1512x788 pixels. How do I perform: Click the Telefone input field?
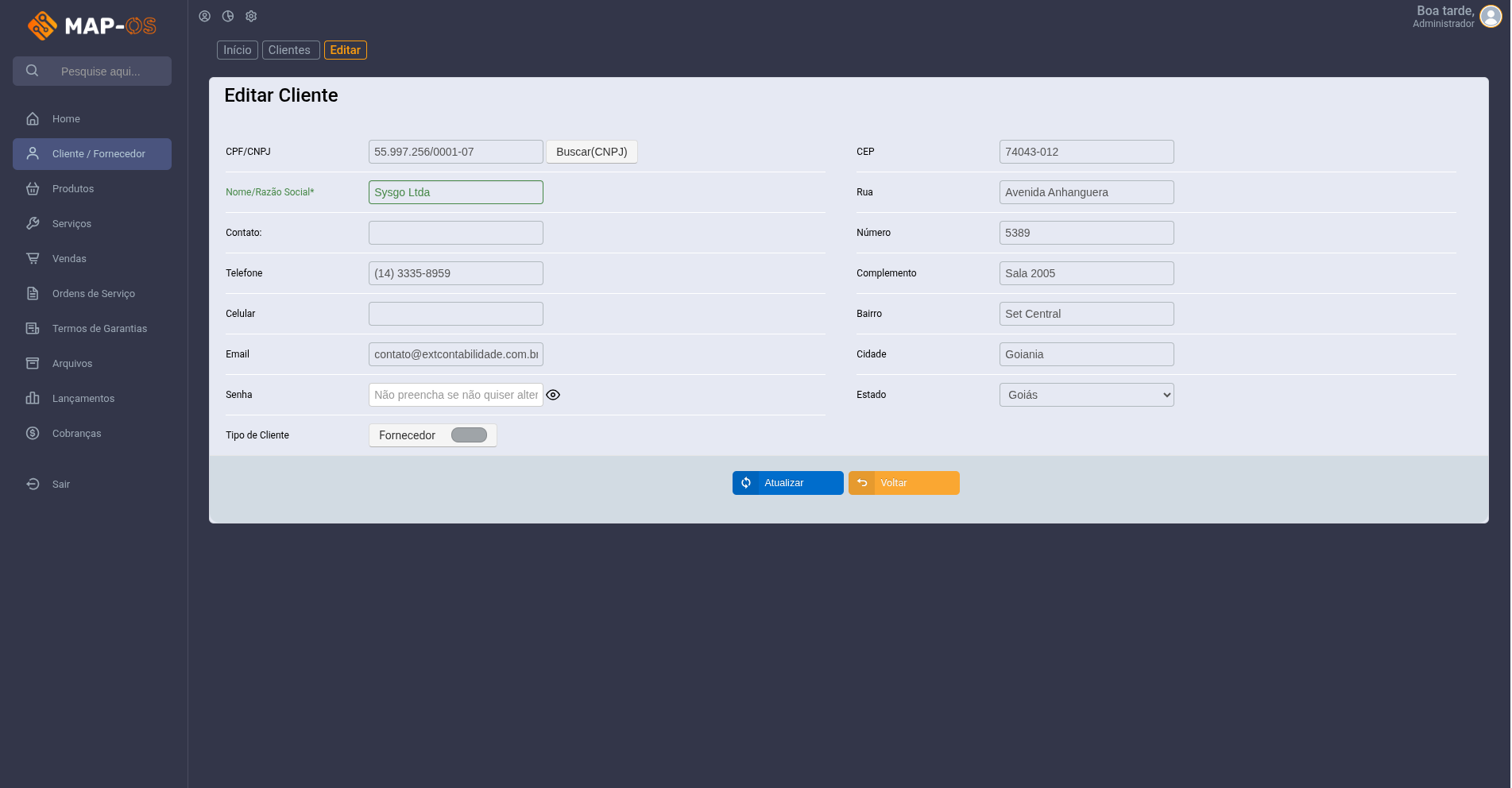(456, 273)
